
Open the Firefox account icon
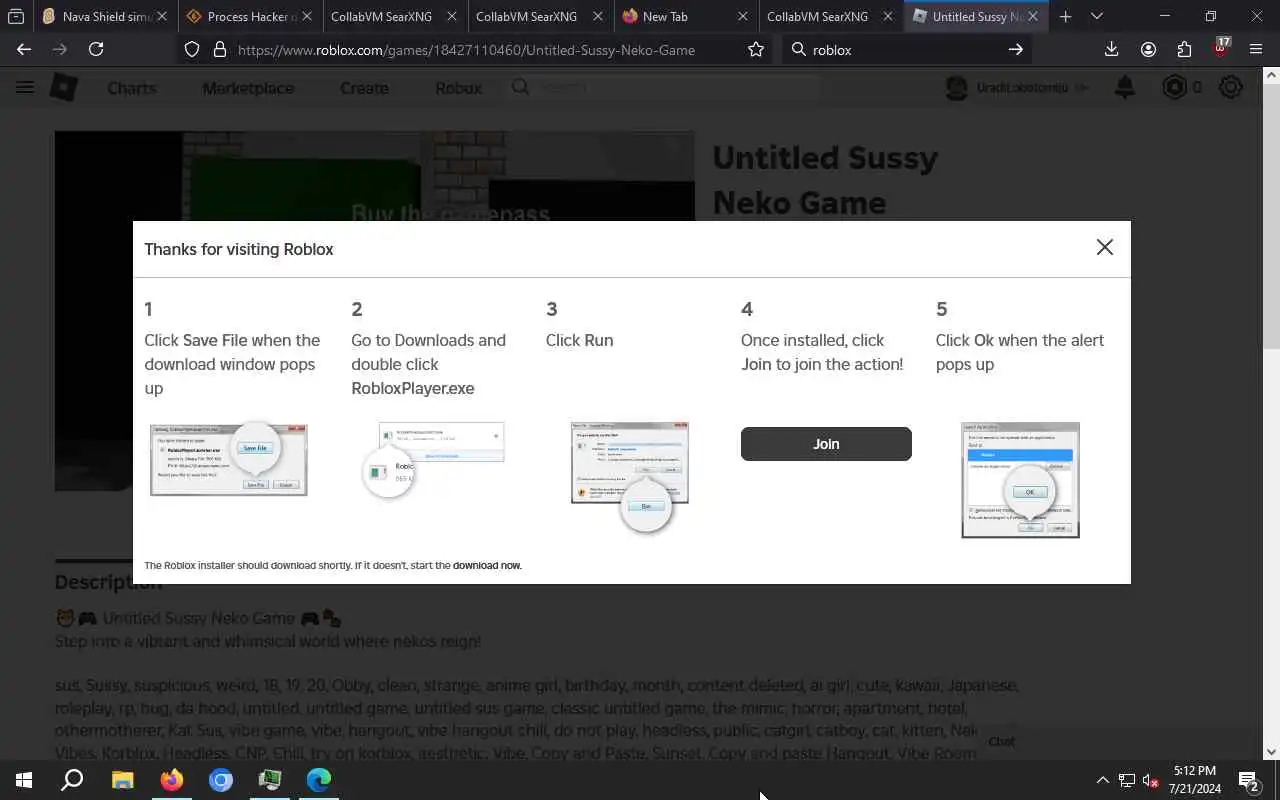click(1148, 49)
